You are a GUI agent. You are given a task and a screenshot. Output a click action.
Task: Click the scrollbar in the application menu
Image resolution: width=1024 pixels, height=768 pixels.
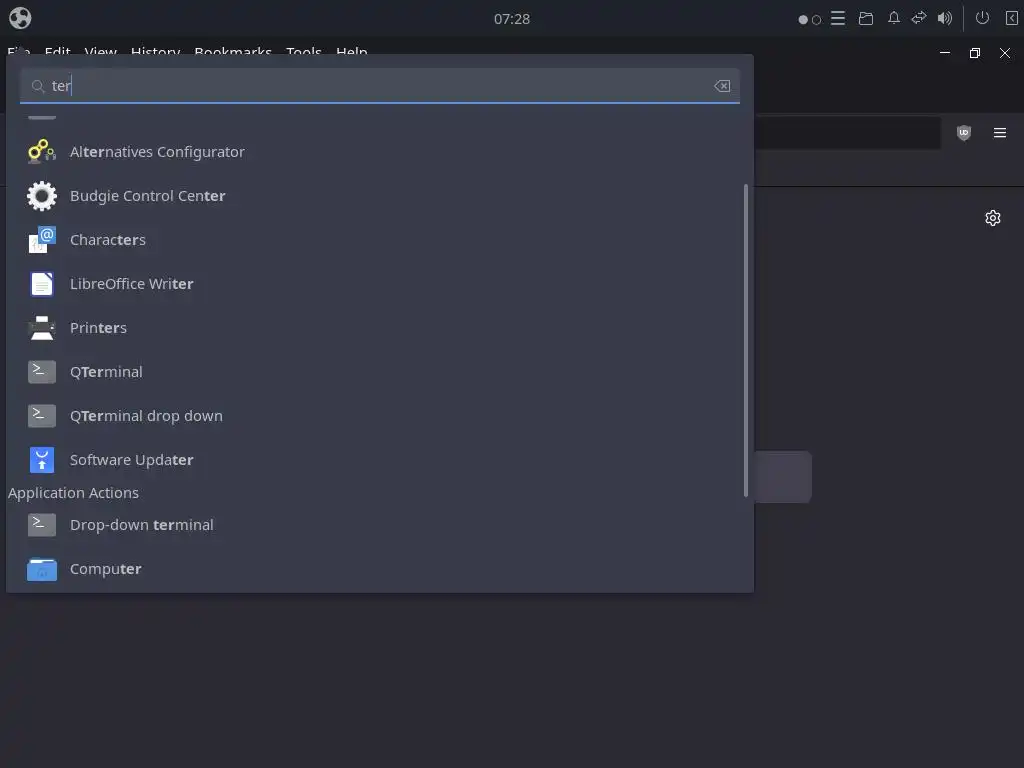click(x=746, y=340)
